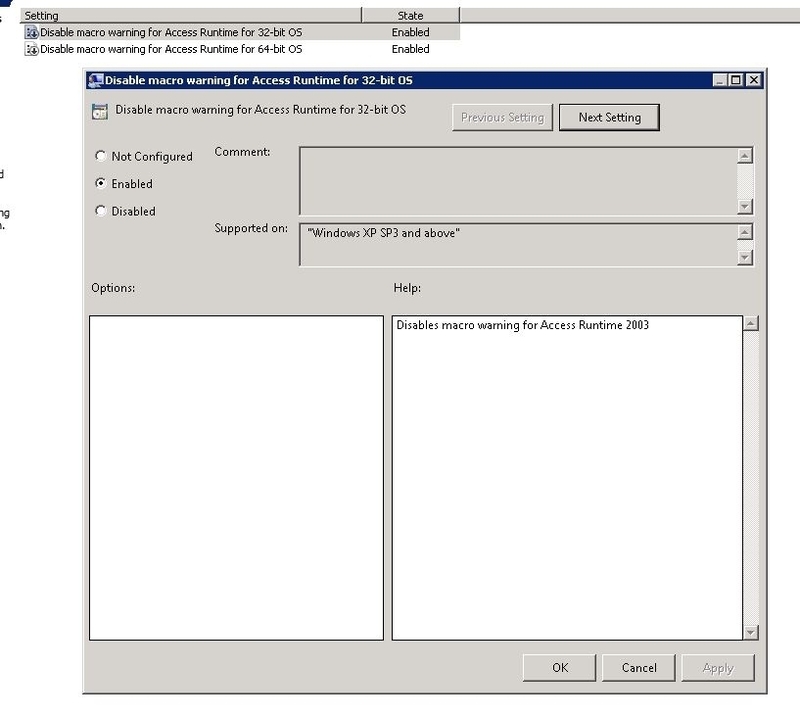Sort the list by the State column header
Viewport: 800px width, 716px height.
[409, 14]
